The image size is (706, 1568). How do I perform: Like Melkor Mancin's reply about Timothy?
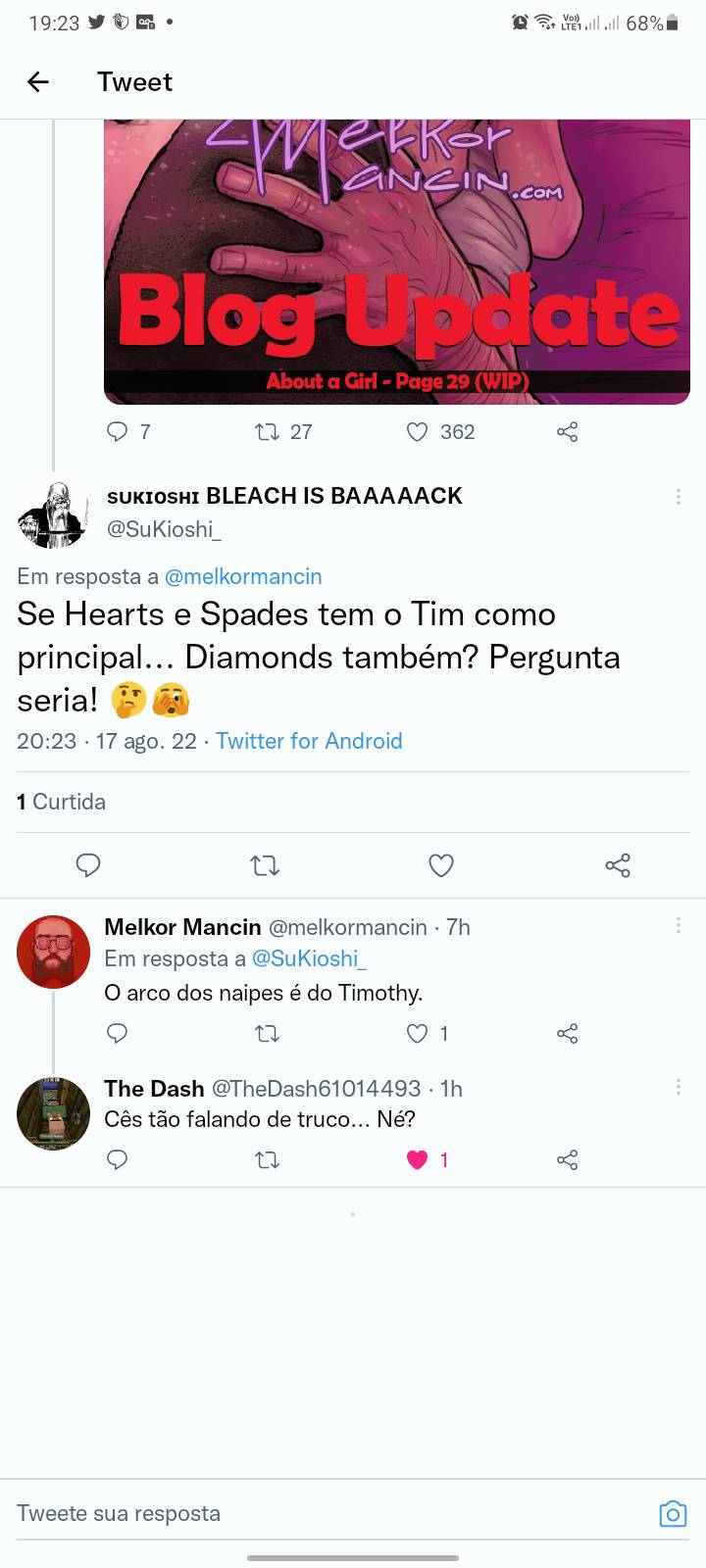click(416, 1033)
